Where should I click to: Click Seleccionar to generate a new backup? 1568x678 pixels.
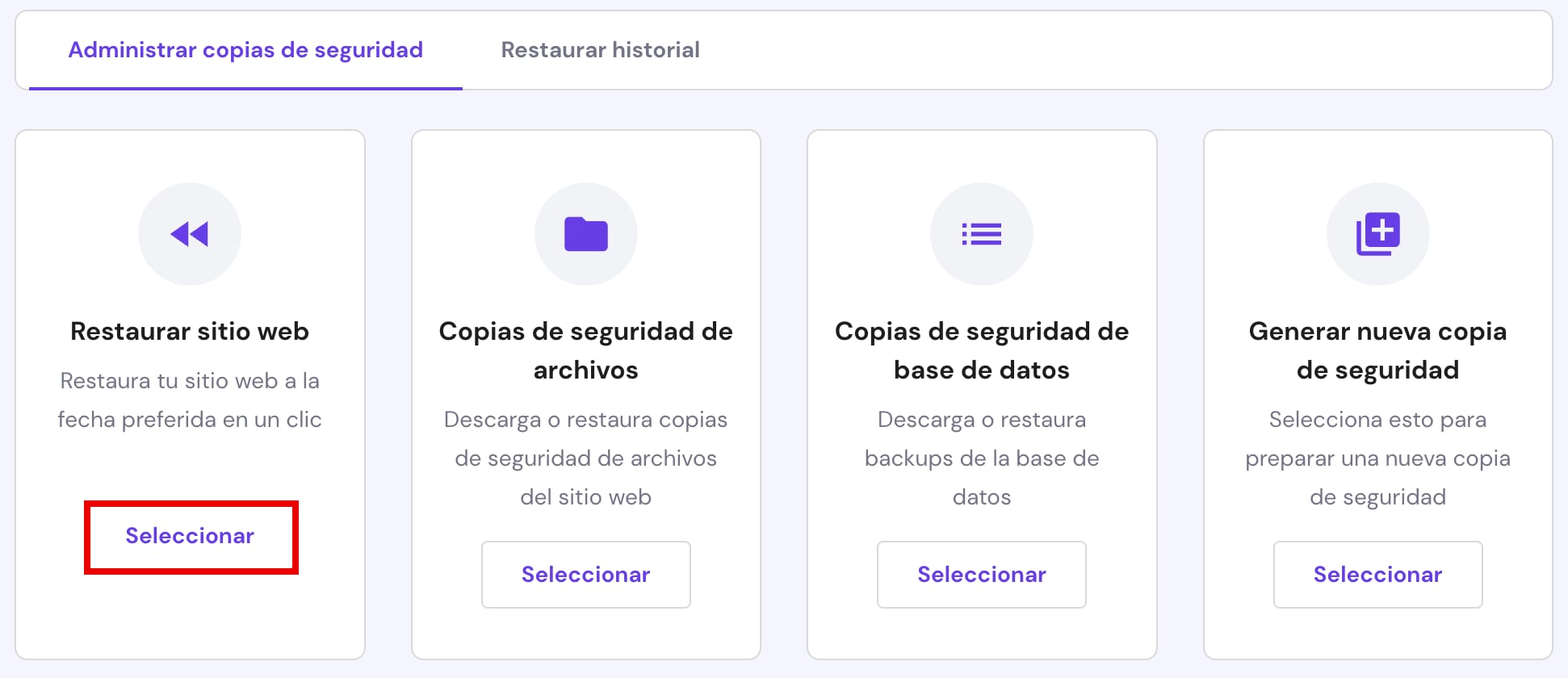click(x=1377, y=574)
